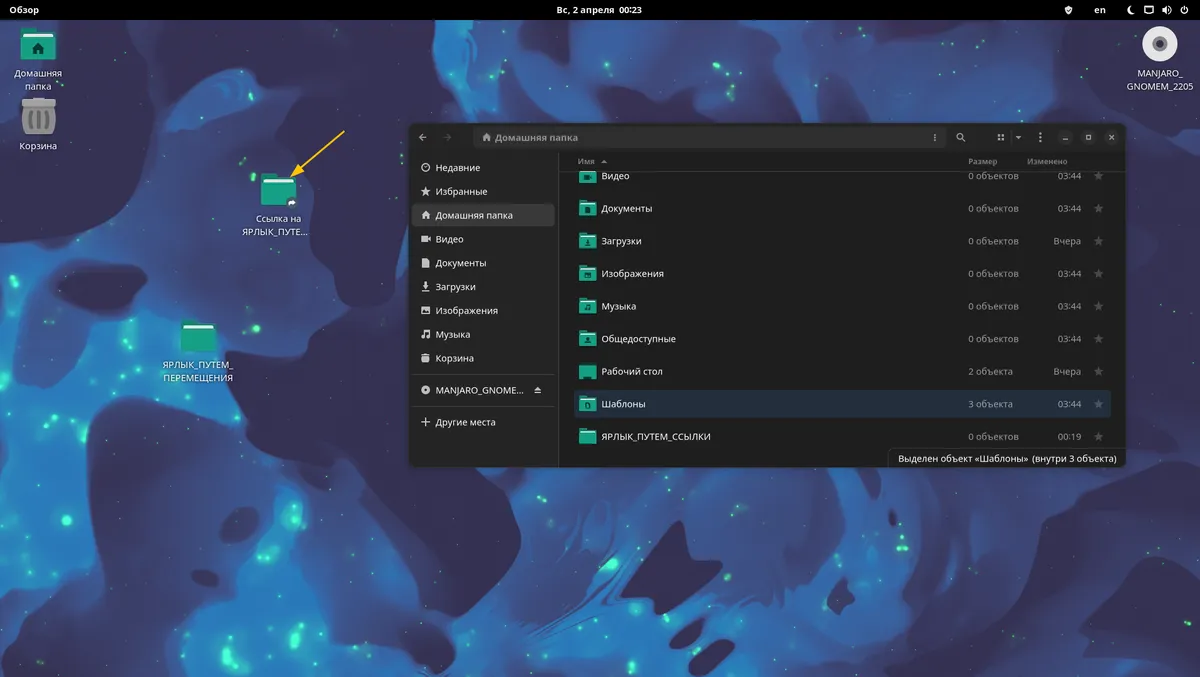Star the Документы folder
Image resolution: width=1200 pixels, height=677 pixels.
coord(1098,209)
